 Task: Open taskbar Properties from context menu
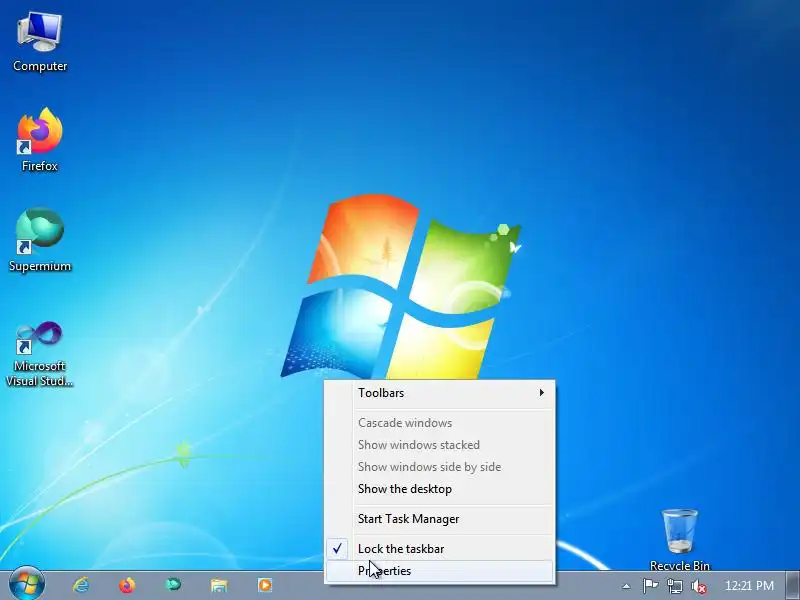(440, 571)
